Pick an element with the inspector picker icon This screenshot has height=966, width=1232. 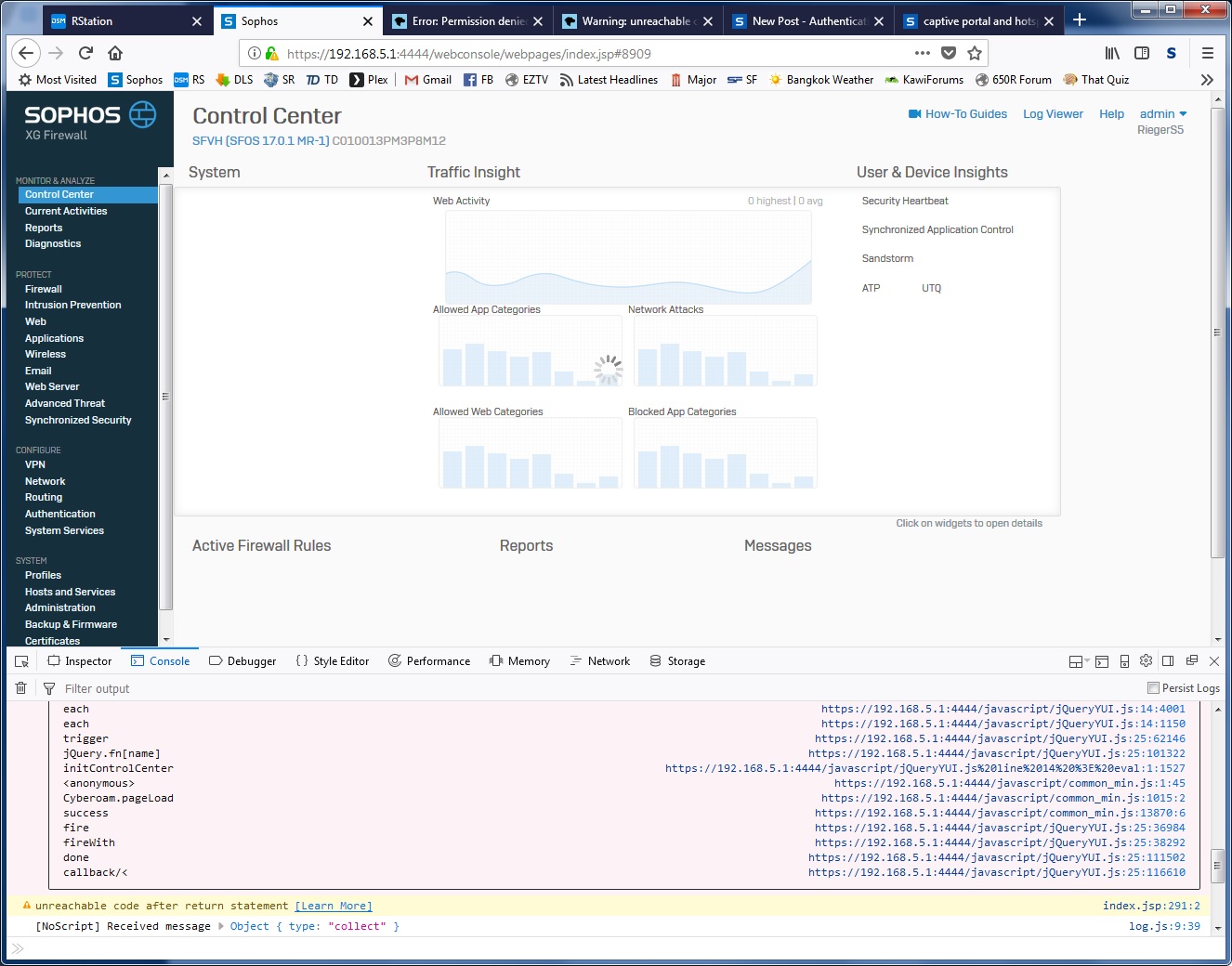point(22,661)
